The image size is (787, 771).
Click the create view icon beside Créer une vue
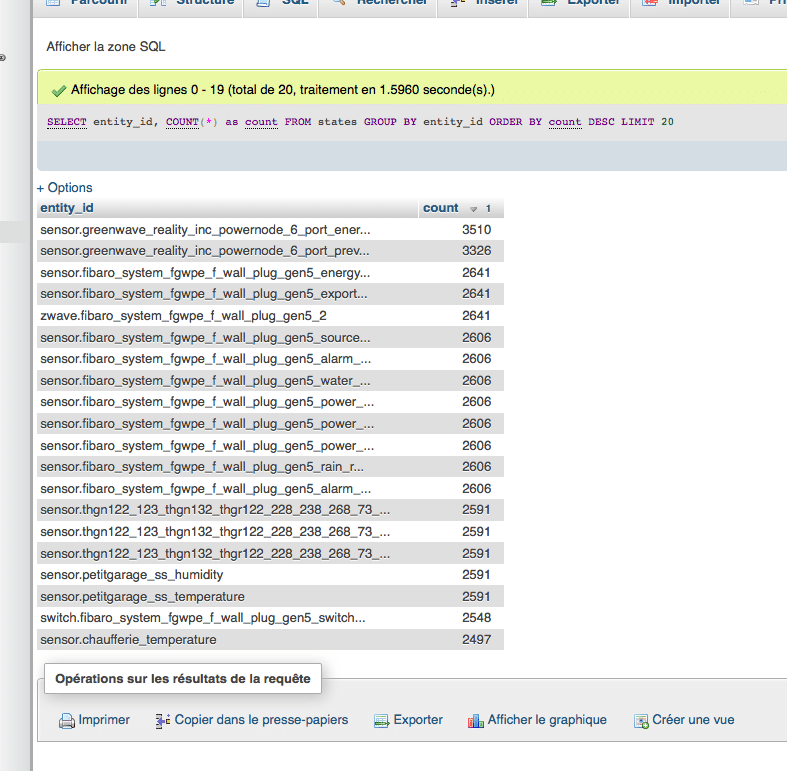pos(641,721)
